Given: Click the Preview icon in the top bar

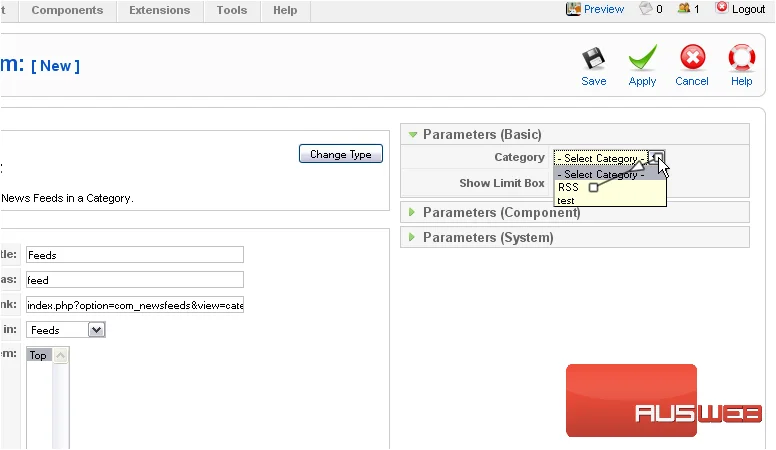Looking at the screenshot, I should point(573,9).
